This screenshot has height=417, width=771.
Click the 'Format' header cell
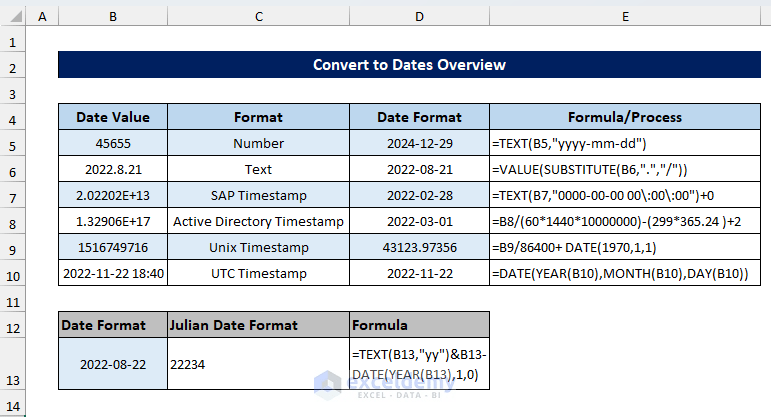[x=259, y=117]
